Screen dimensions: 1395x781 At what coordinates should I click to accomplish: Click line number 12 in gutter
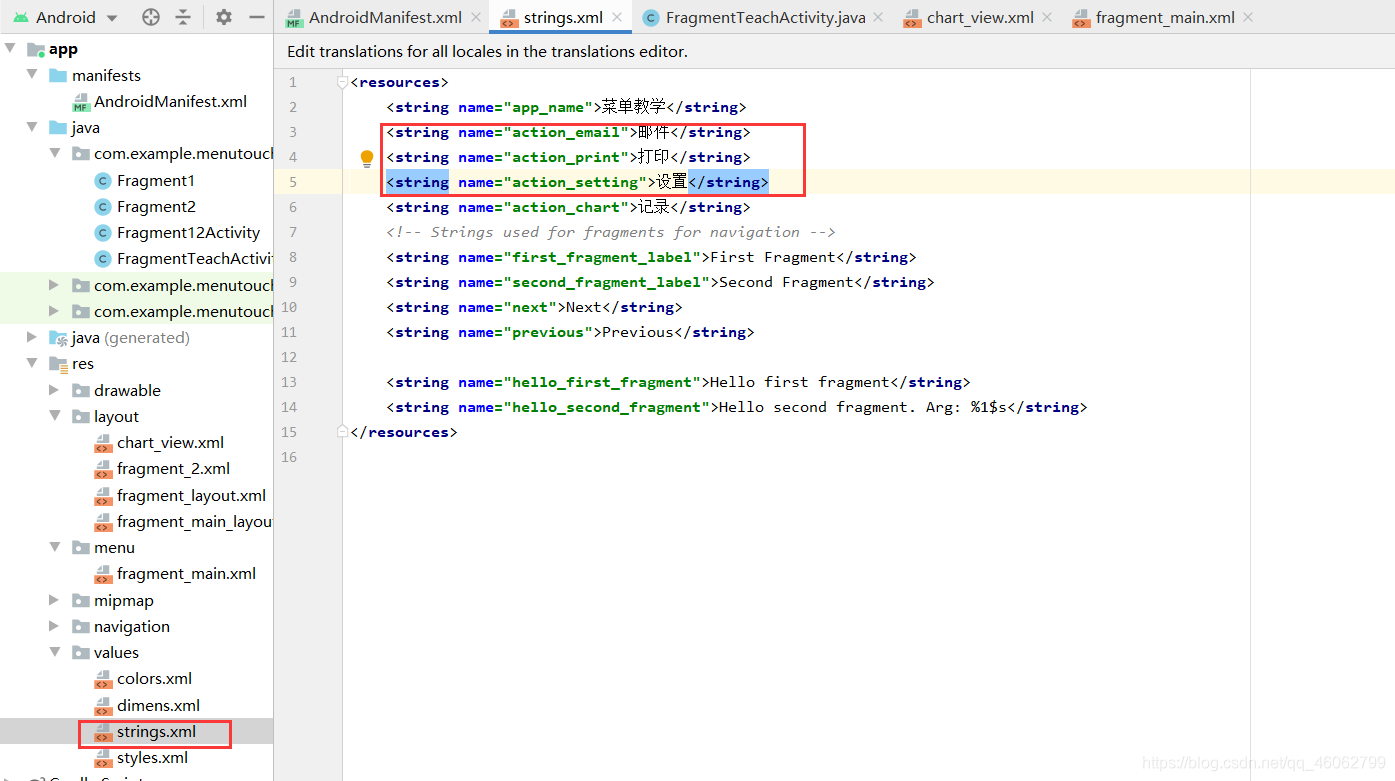click(x=289, y=357)
